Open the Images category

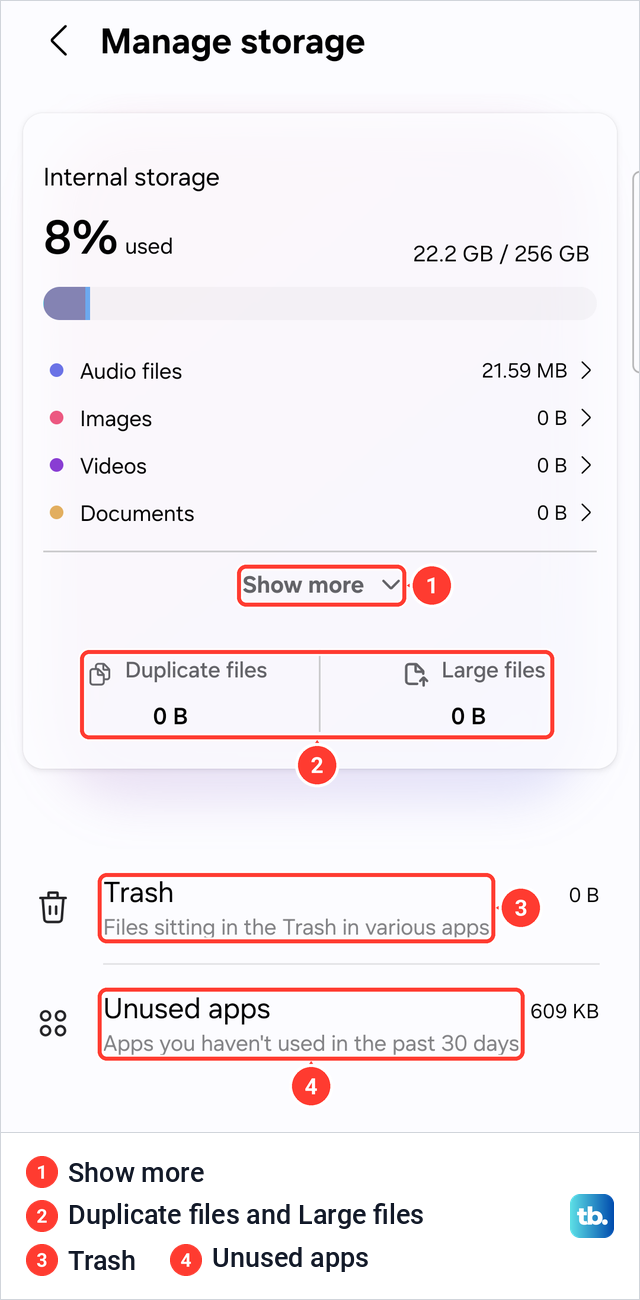tap(320, 418)
